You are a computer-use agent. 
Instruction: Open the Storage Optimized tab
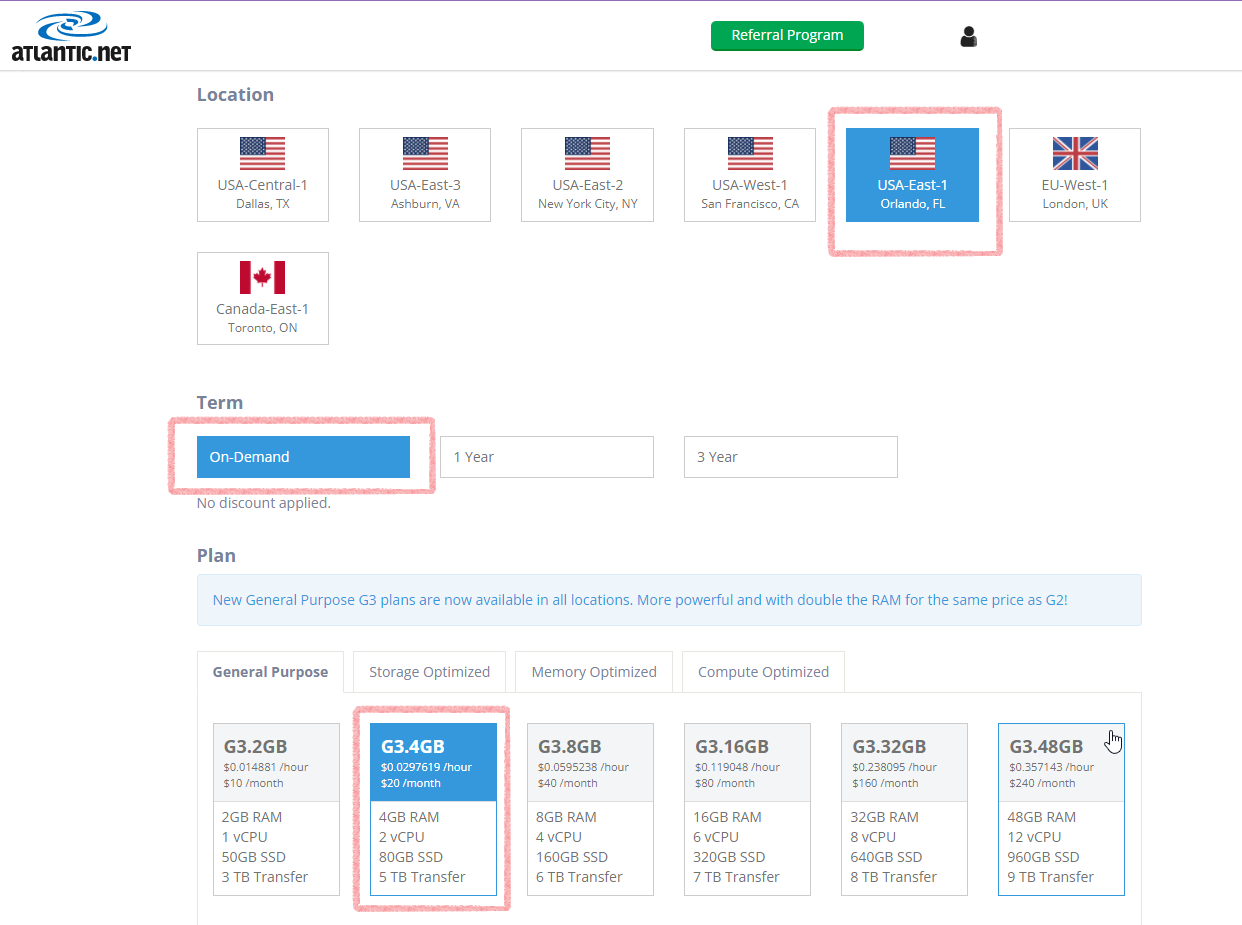click(x=429, y=672)
